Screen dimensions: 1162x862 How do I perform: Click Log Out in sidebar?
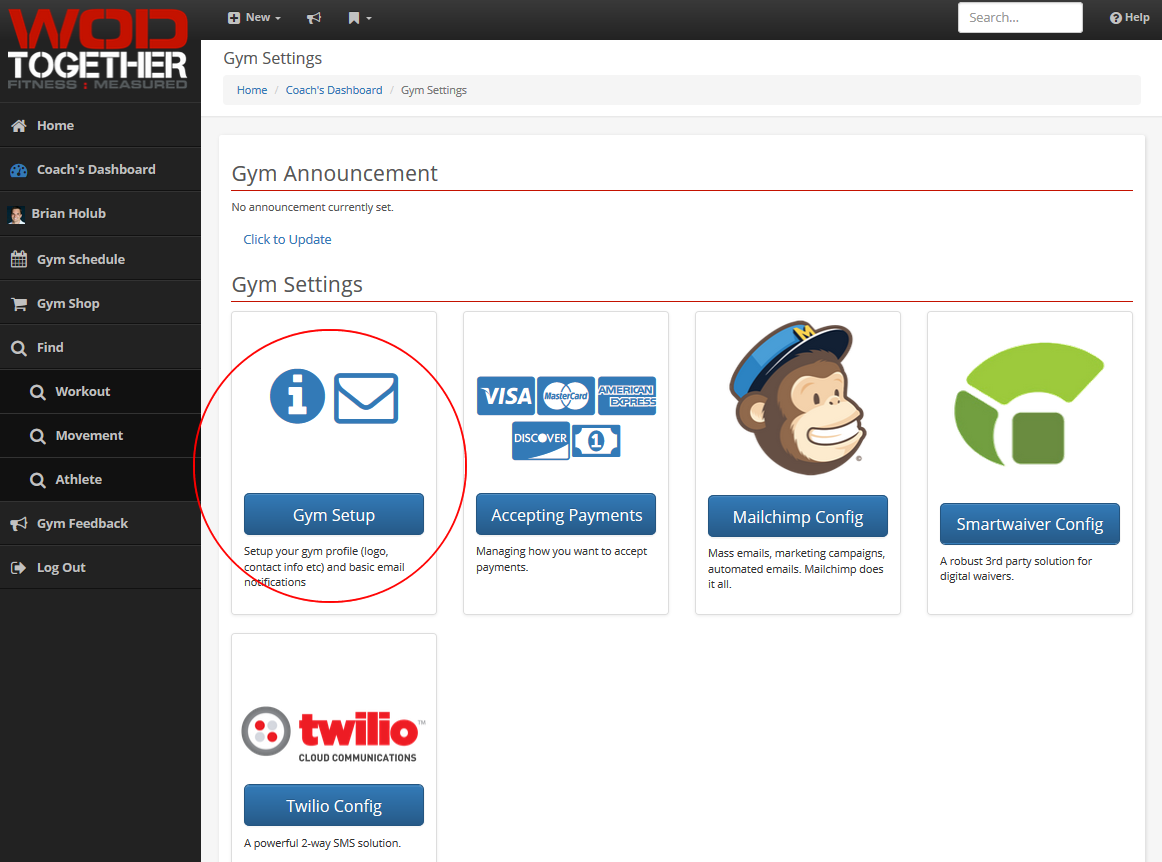tap(60, 568)
